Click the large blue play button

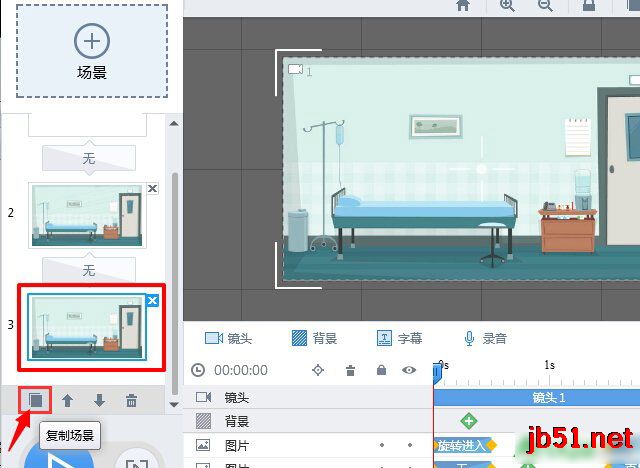(x=59, y=454)
